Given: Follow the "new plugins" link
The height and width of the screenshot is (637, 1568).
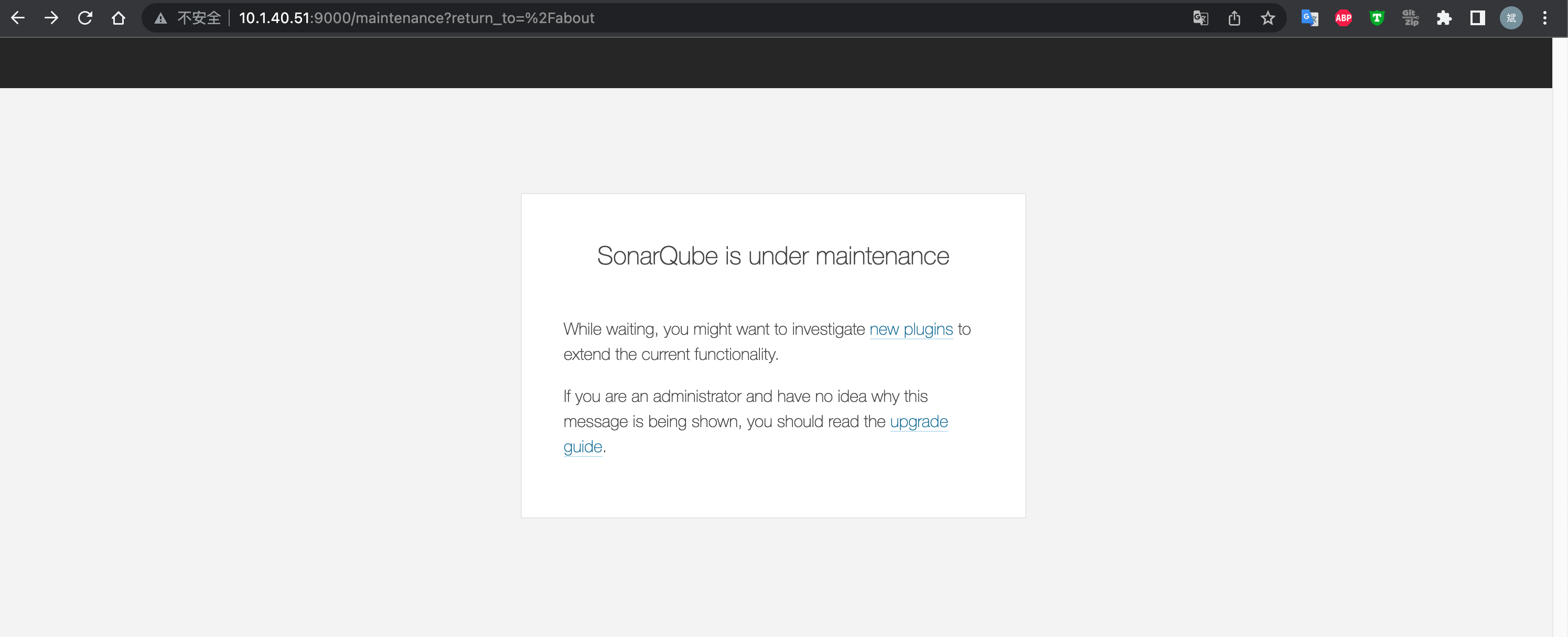Looking at the screenshot, I should pyautogui.click(x=911, y=329).
